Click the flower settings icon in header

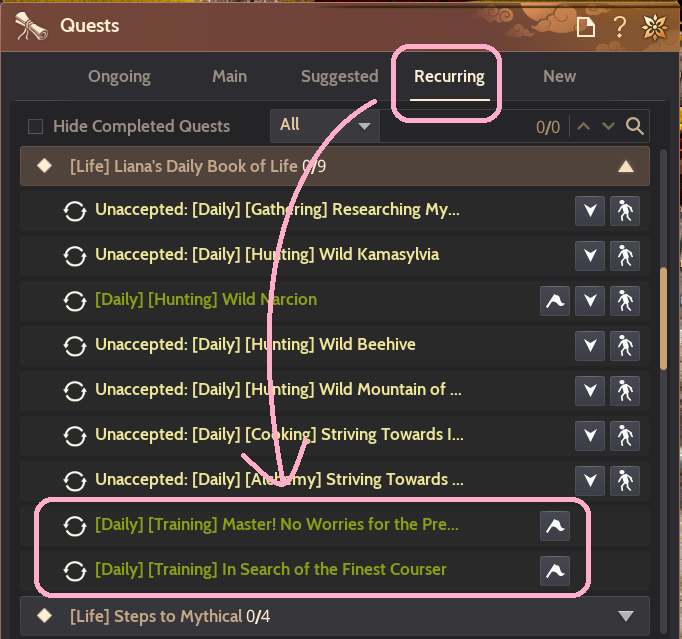tap(655, 26)
